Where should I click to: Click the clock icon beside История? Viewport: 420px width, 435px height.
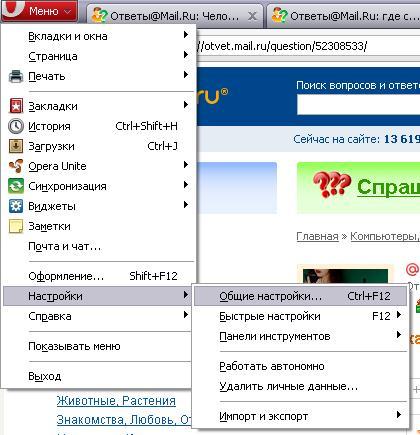(16, 126)
